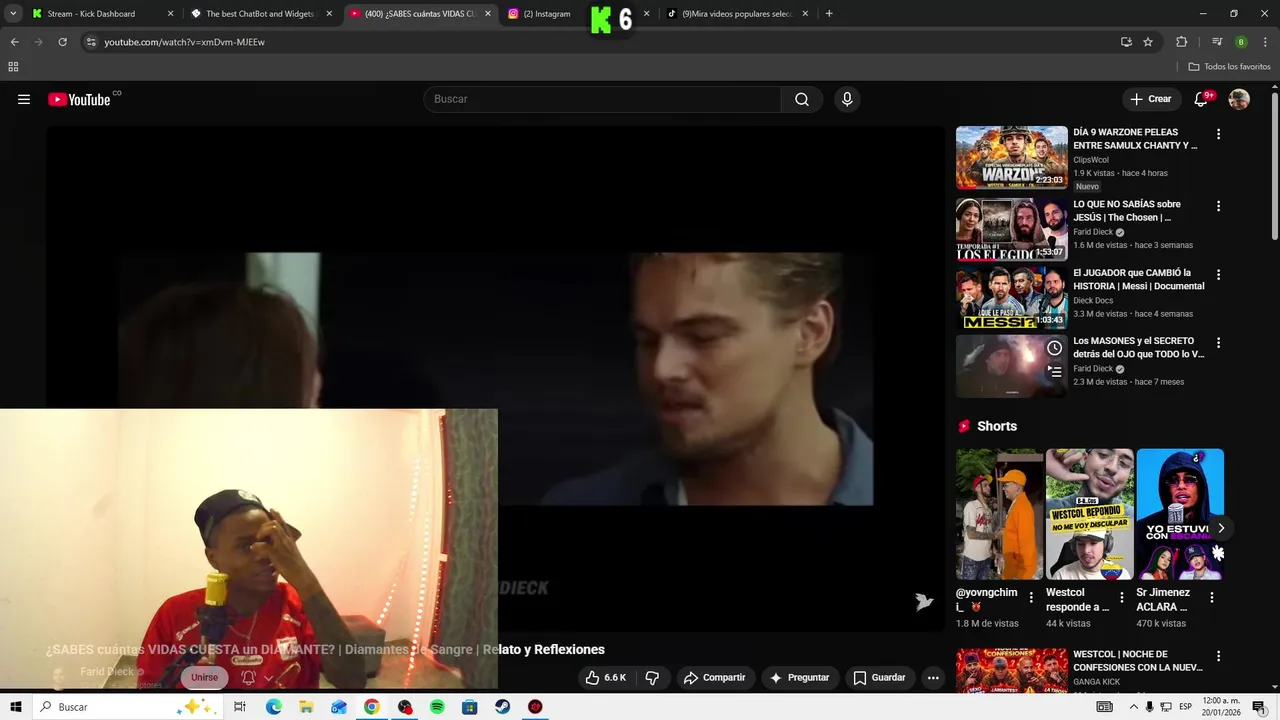Image resolution: width=1280 pixels, height=720 pixels.
Task: Open LOS ELEGIDOS video thumbnail
Action: [1011, 229]
